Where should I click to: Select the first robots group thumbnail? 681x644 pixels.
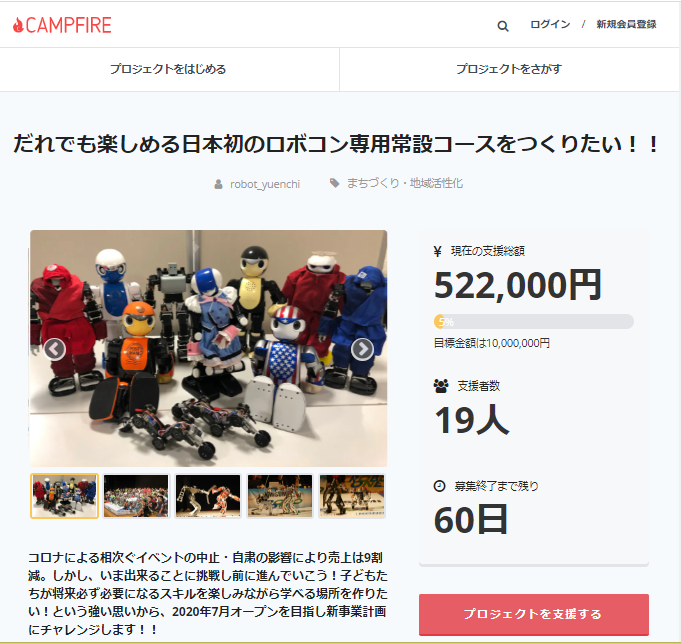pyautogui.click(x=64, y=496)
